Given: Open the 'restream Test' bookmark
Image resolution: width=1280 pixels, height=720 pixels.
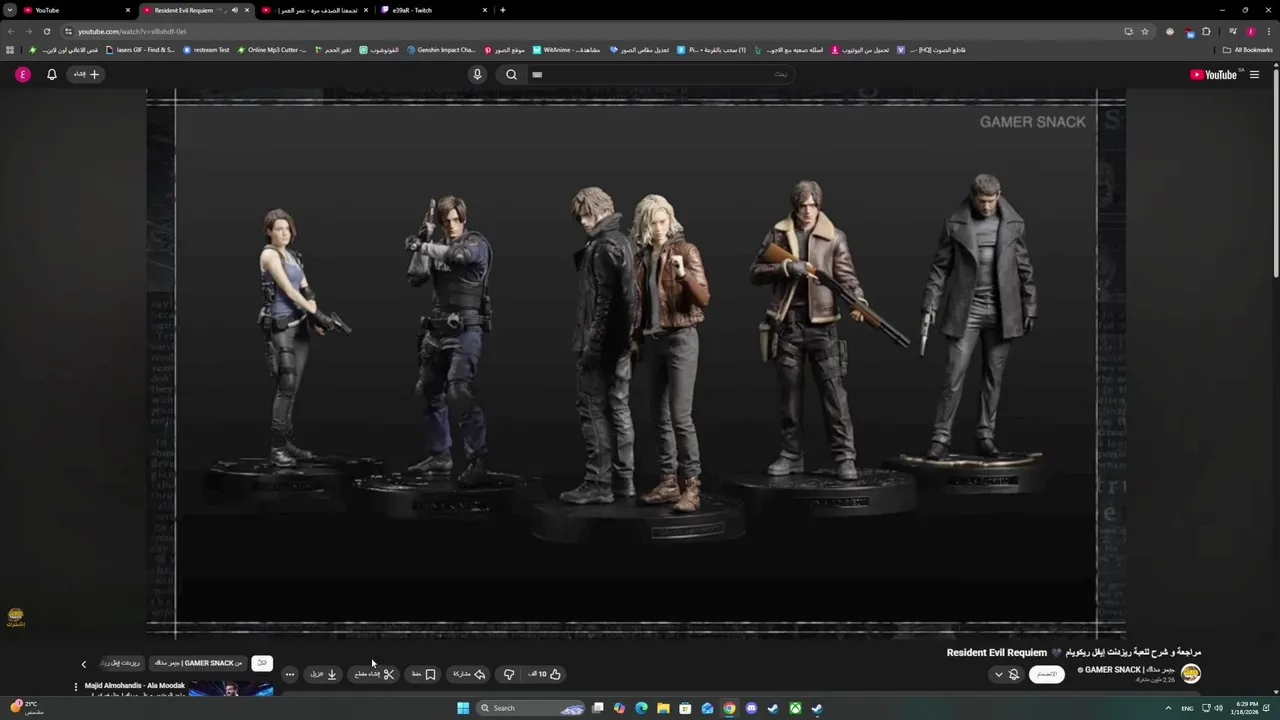Looking at the screenshot, I should tap(206, 50).
